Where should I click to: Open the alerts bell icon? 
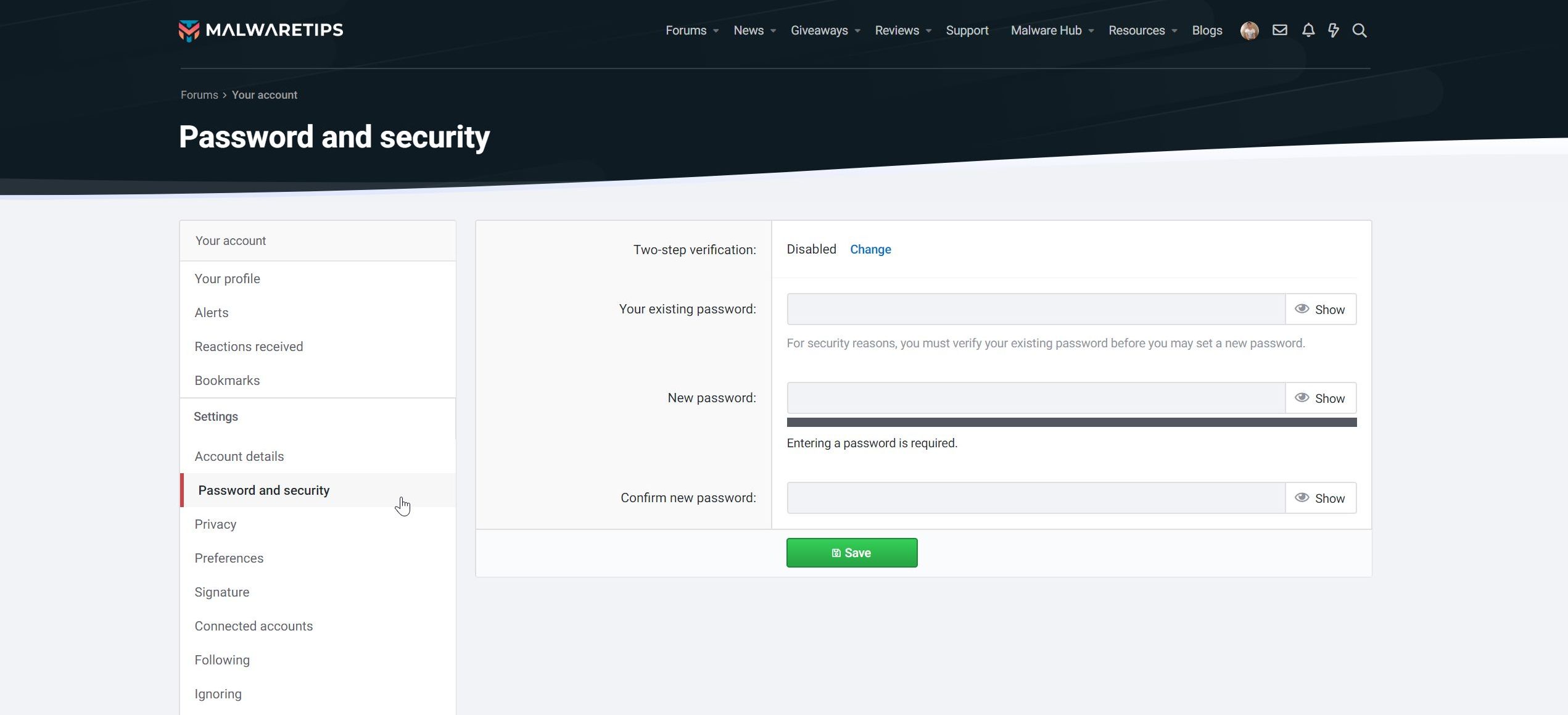(1308, 30)
